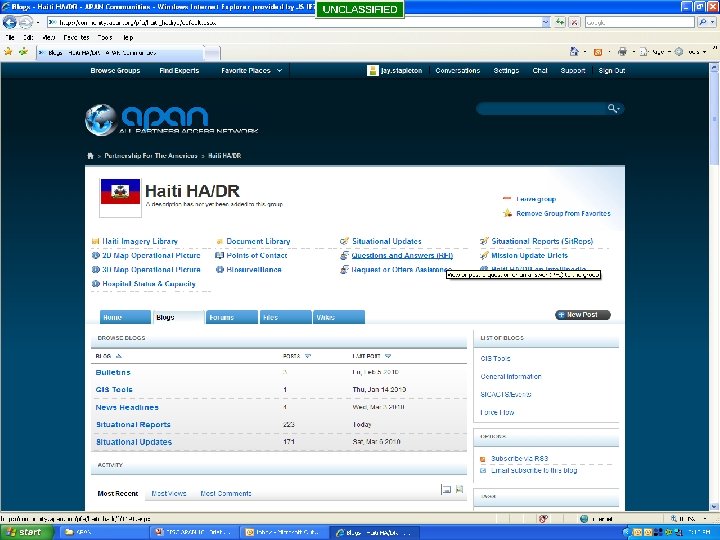
Task: Expand the Favorite Places dropdown
Action: [279, 71]
